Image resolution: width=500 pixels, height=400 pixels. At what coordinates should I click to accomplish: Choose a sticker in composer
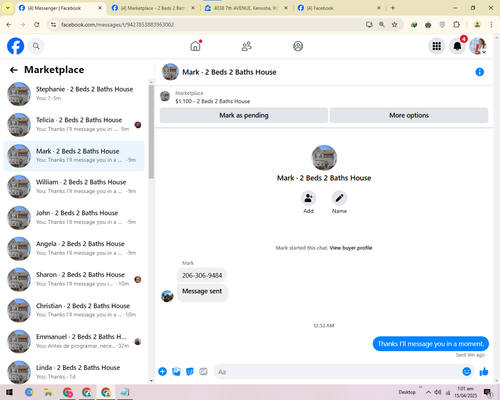[x=190, y=371]
